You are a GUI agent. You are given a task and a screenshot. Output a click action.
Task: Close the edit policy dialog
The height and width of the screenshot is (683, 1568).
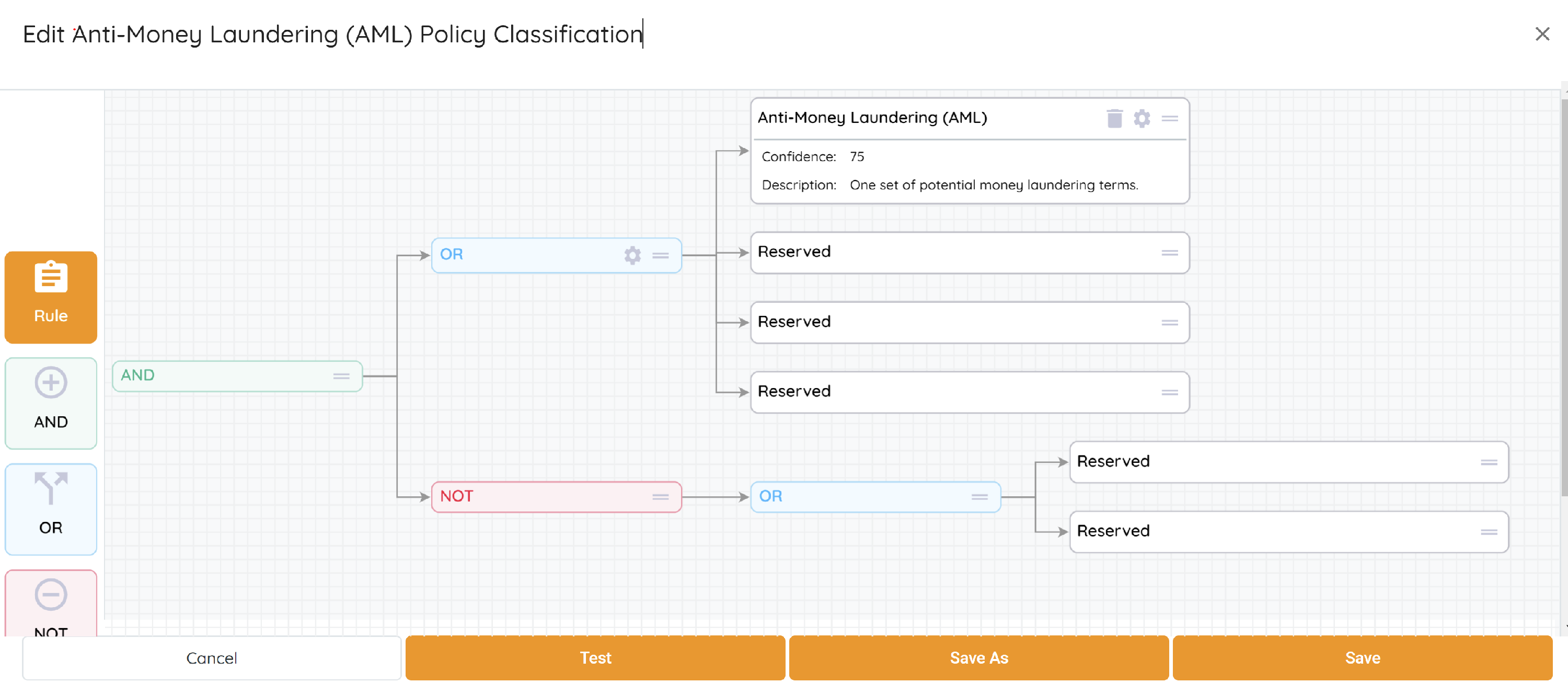(1542, 34)
